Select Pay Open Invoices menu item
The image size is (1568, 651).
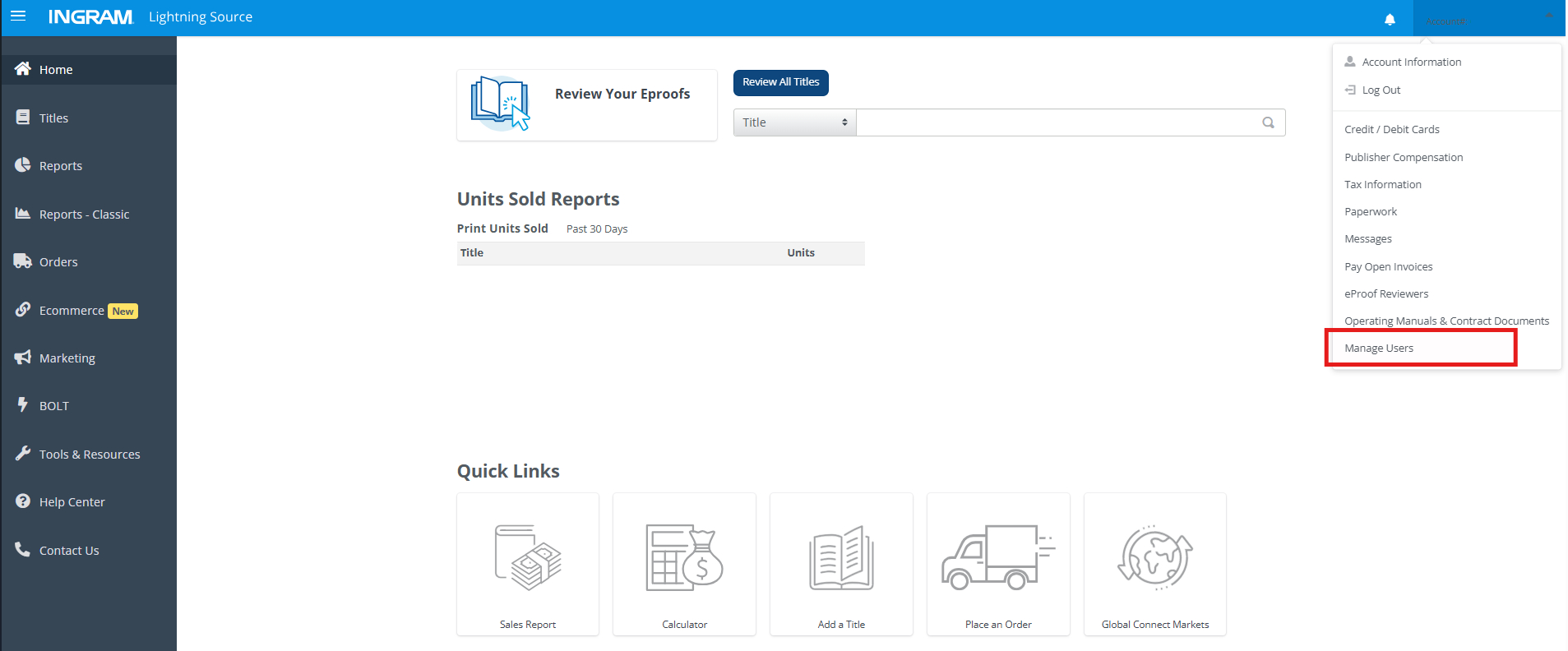1388,267
